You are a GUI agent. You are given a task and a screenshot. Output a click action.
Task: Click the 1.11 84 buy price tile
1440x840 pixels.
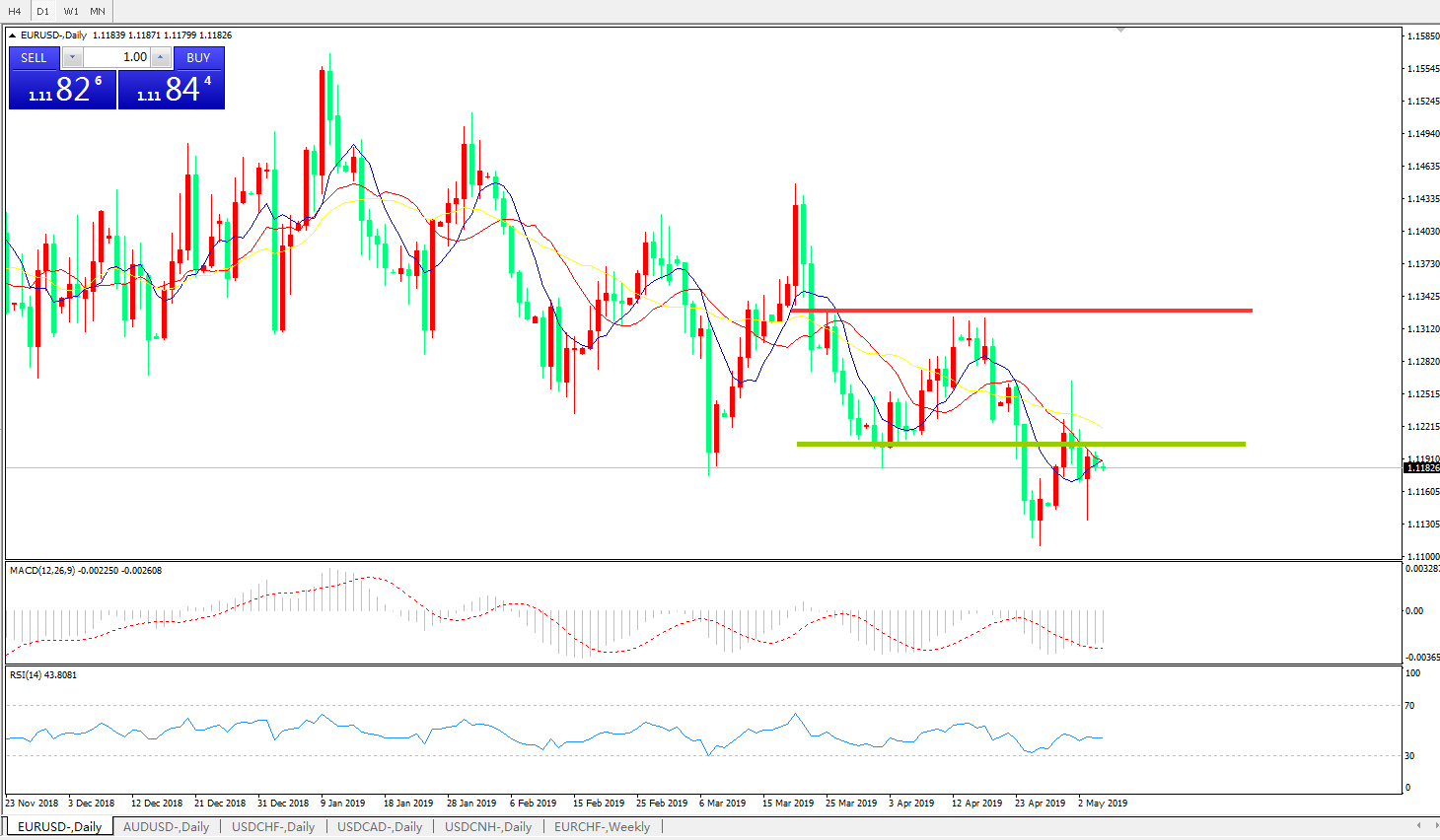click(172, 90)
